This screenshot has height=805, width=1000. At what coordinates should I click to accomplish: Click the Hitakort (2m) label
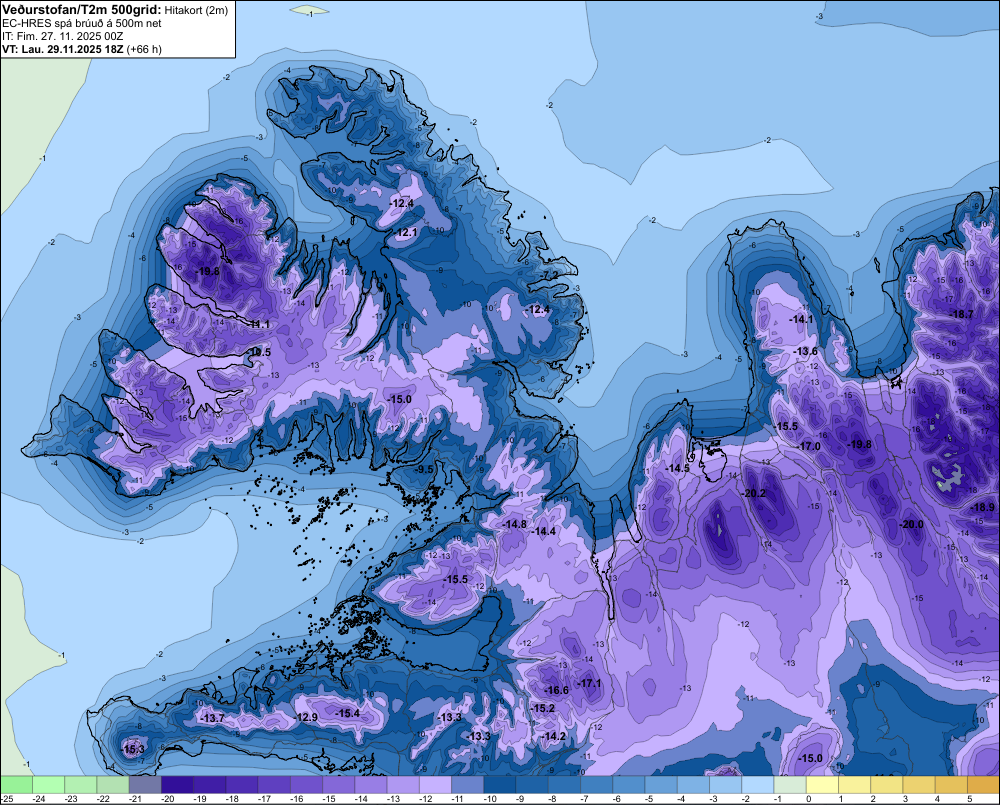(196, 10)
